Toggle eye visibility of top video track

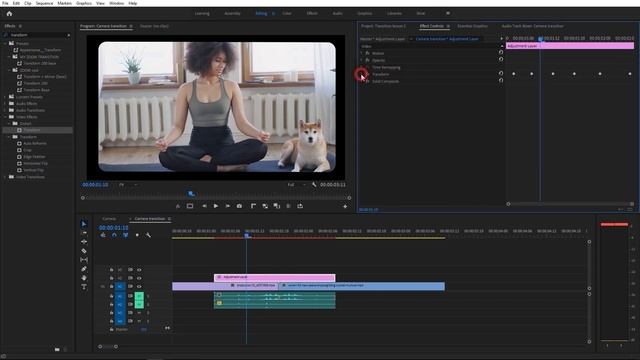(x=139, y=270)
